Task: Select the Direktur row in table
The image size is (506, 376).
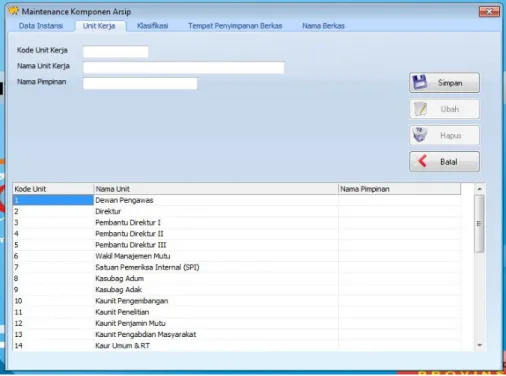Action: point(237,211)
